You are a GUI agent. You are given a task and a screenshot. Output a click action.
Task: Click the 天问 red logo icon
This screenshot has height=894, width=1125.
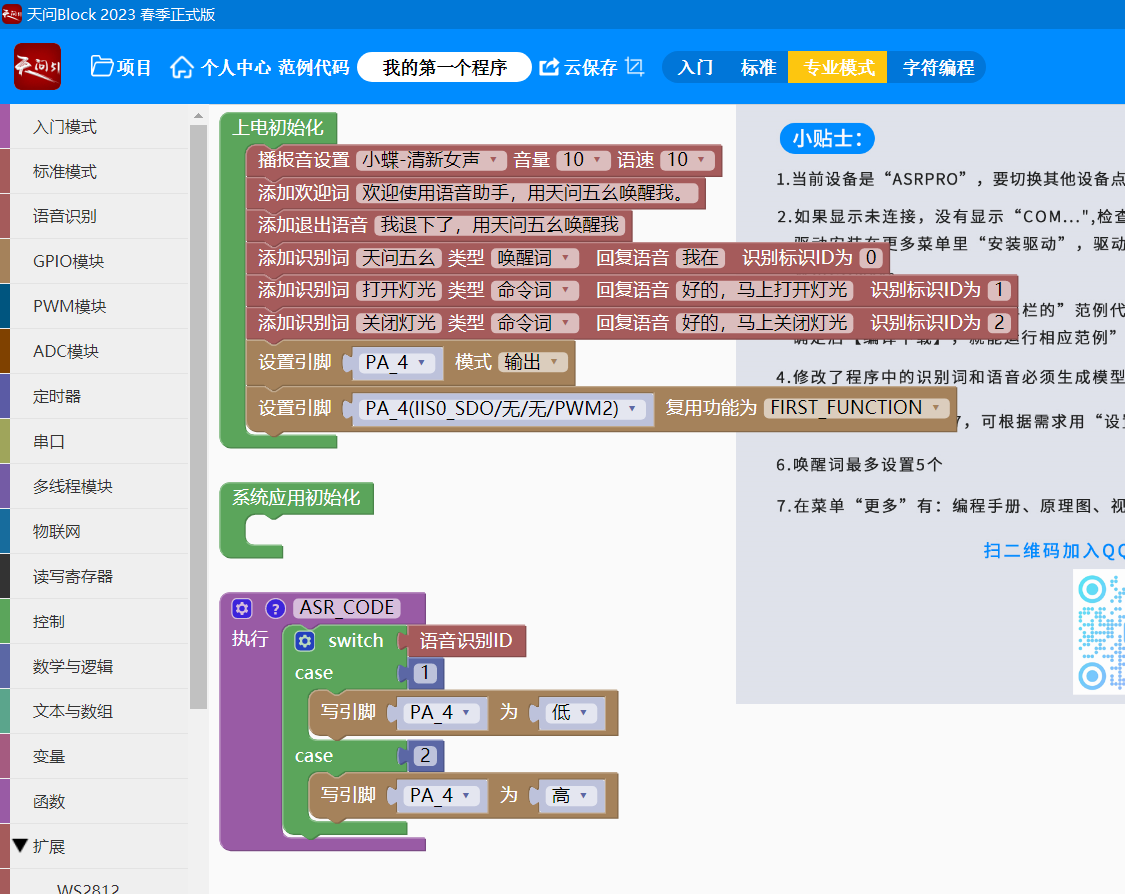[x=37, y=67]
